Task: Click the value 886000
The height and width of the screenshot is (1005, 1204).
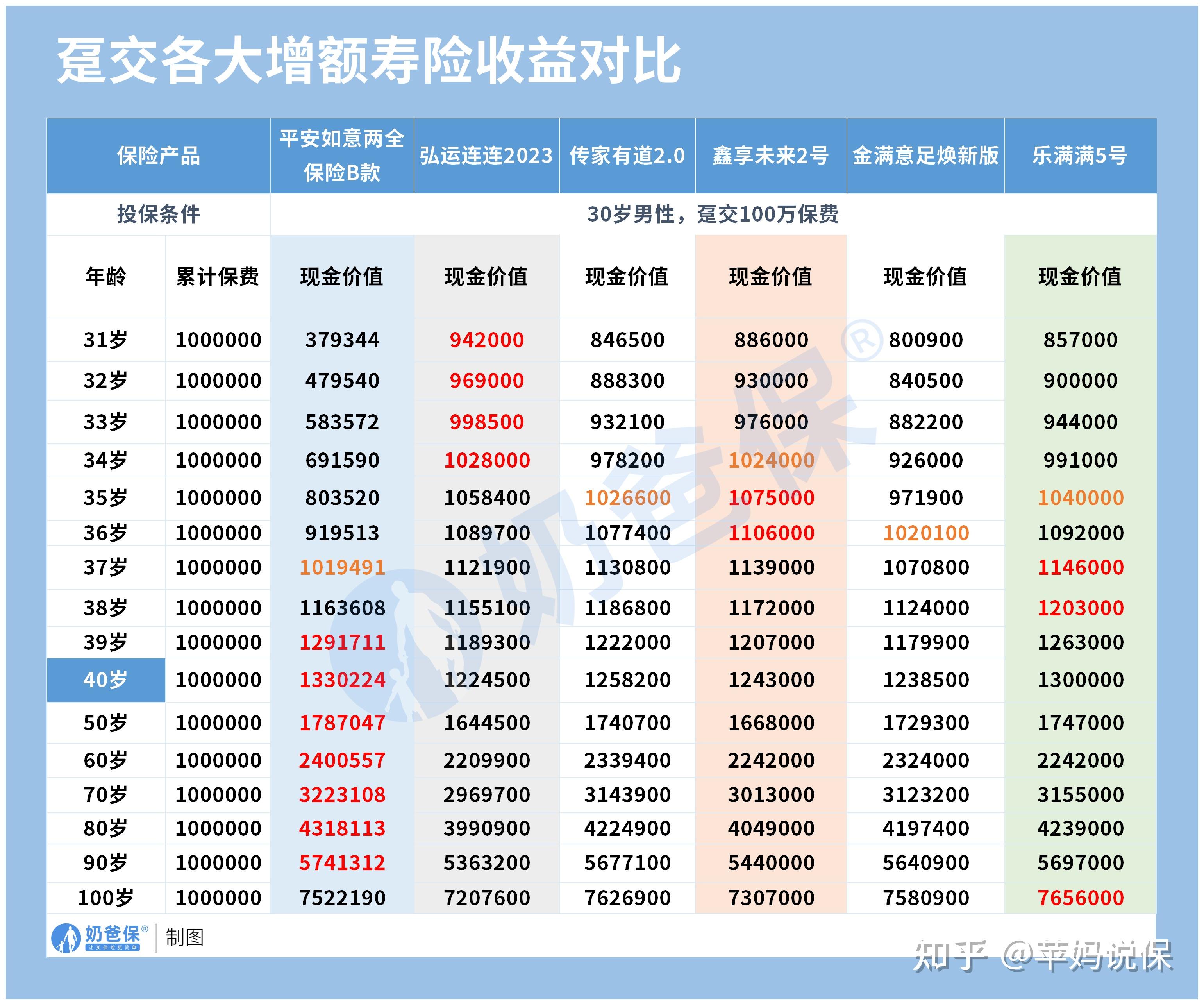Action: [x=771, y=340]
